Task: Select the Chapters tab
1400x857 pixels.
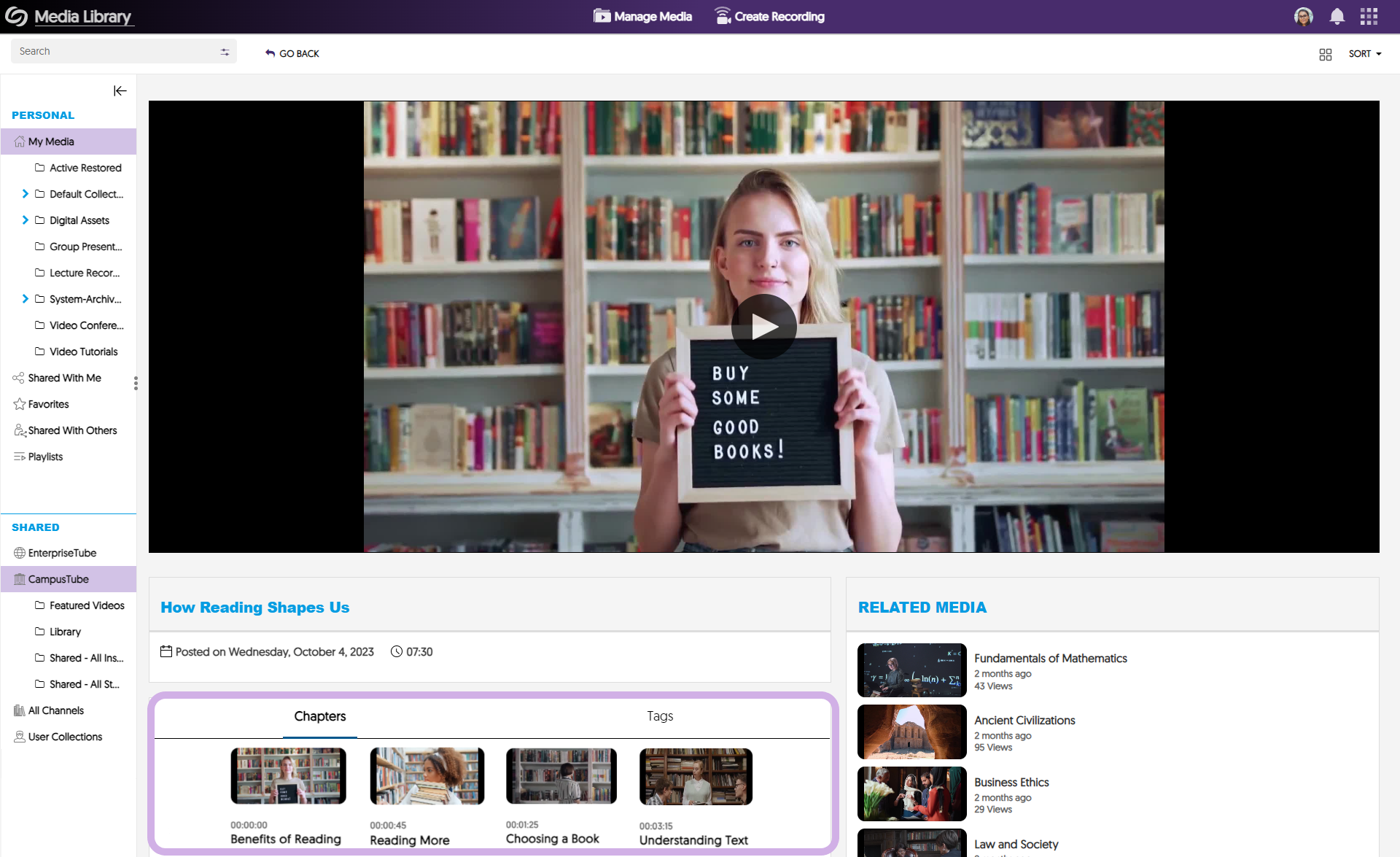Action: [x=319, y=716]
